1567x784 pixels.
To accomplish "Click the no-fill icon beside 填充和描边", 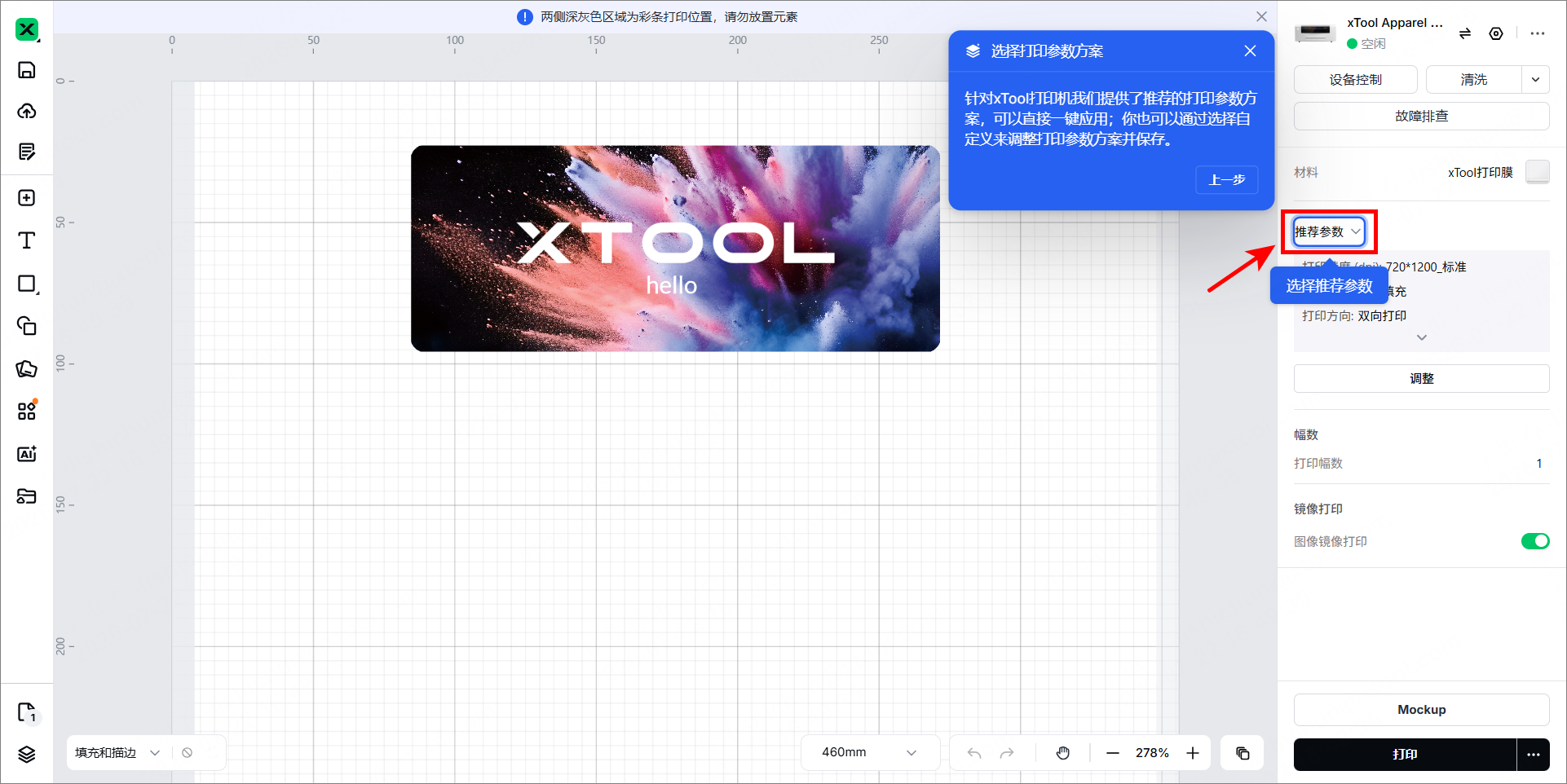I will (x=188, y=753).
